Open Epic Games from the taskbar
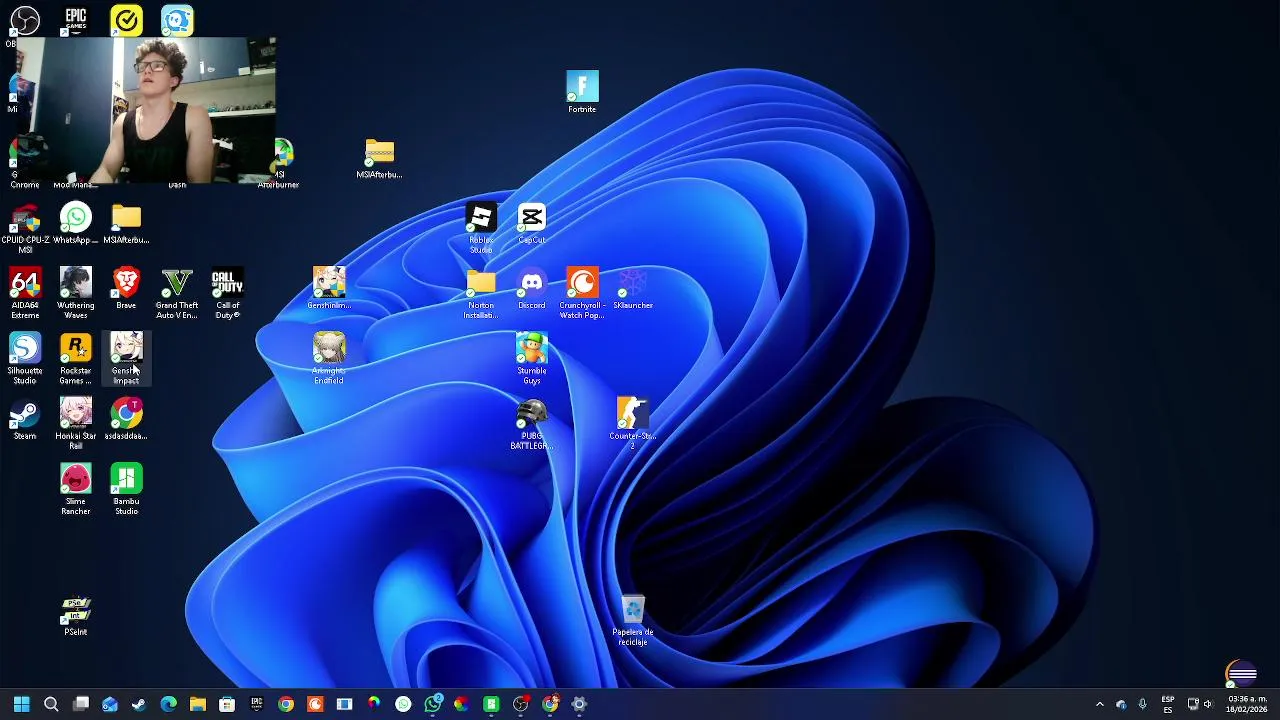The image size is (1280, 720). pyautogui.click(x=257, y=704)
